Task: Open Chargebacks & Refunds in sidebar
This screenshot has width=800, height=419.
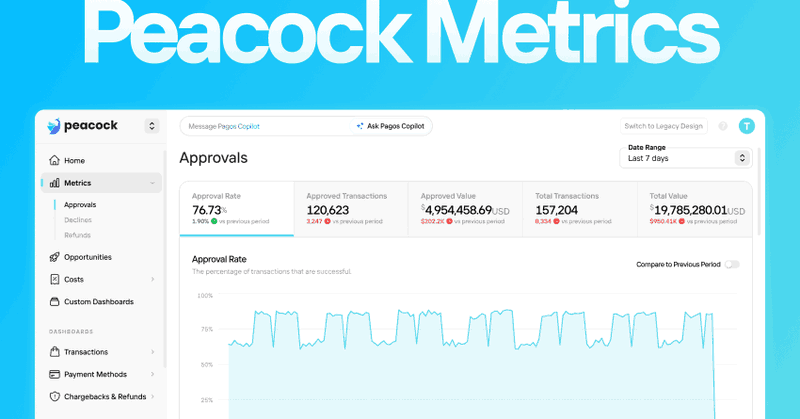Action: click(101, 397)
